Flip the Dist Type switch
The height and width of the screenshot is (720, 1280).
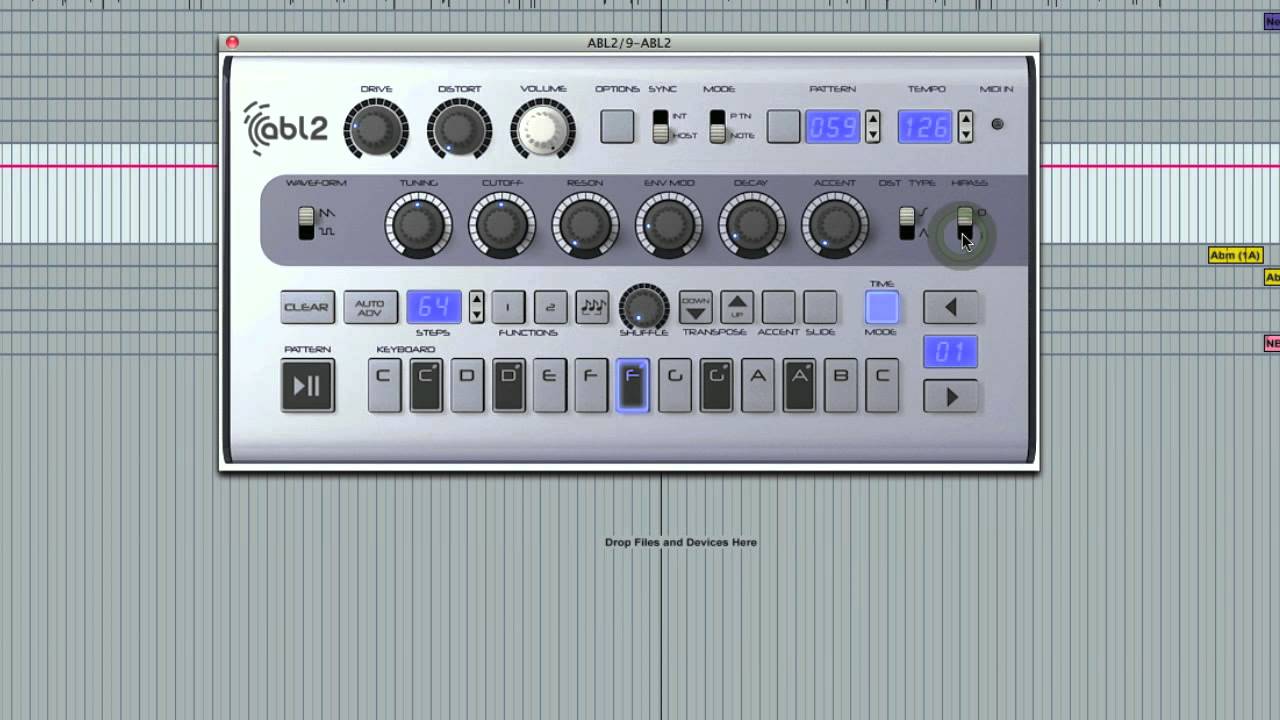907,223
